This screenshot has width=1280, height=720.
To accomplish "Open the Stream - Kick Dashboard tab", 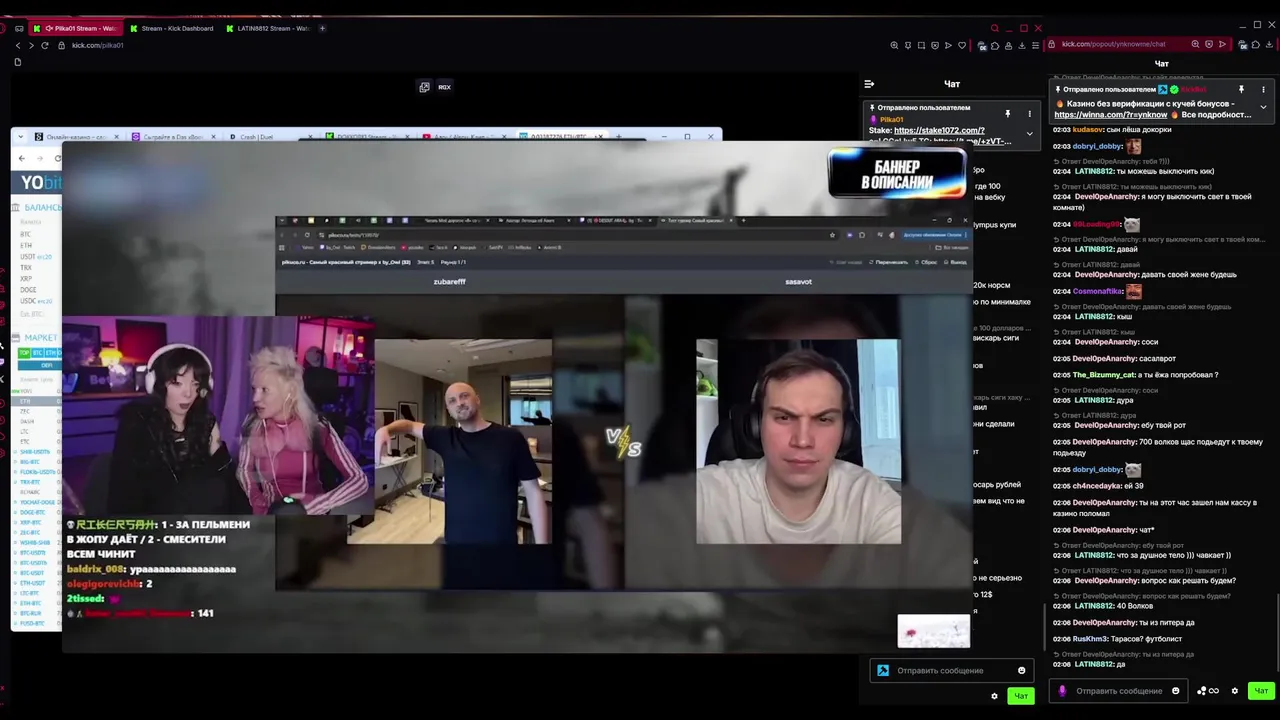I will (x=170, y=28).
